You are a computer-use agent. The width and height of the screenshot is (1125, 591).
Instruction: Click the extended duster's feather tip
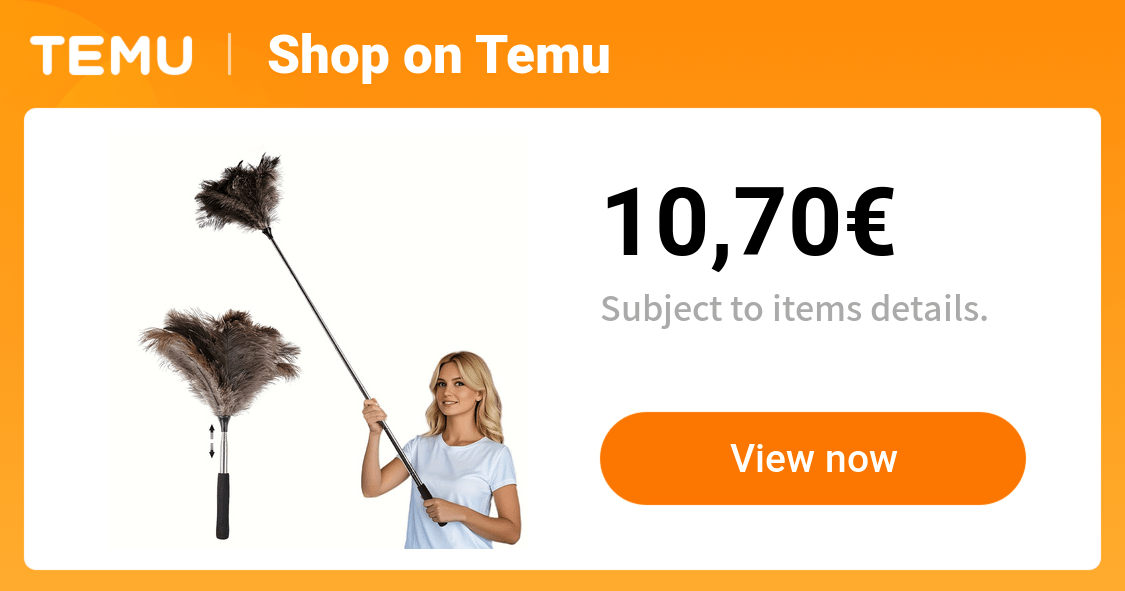(238, 194)
